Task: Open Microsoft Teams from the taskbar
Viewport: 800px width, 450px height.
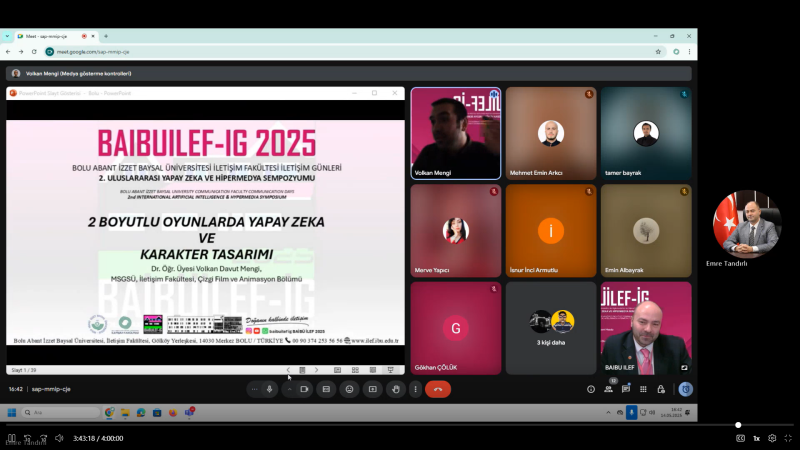Action: (x=189, y=412)
